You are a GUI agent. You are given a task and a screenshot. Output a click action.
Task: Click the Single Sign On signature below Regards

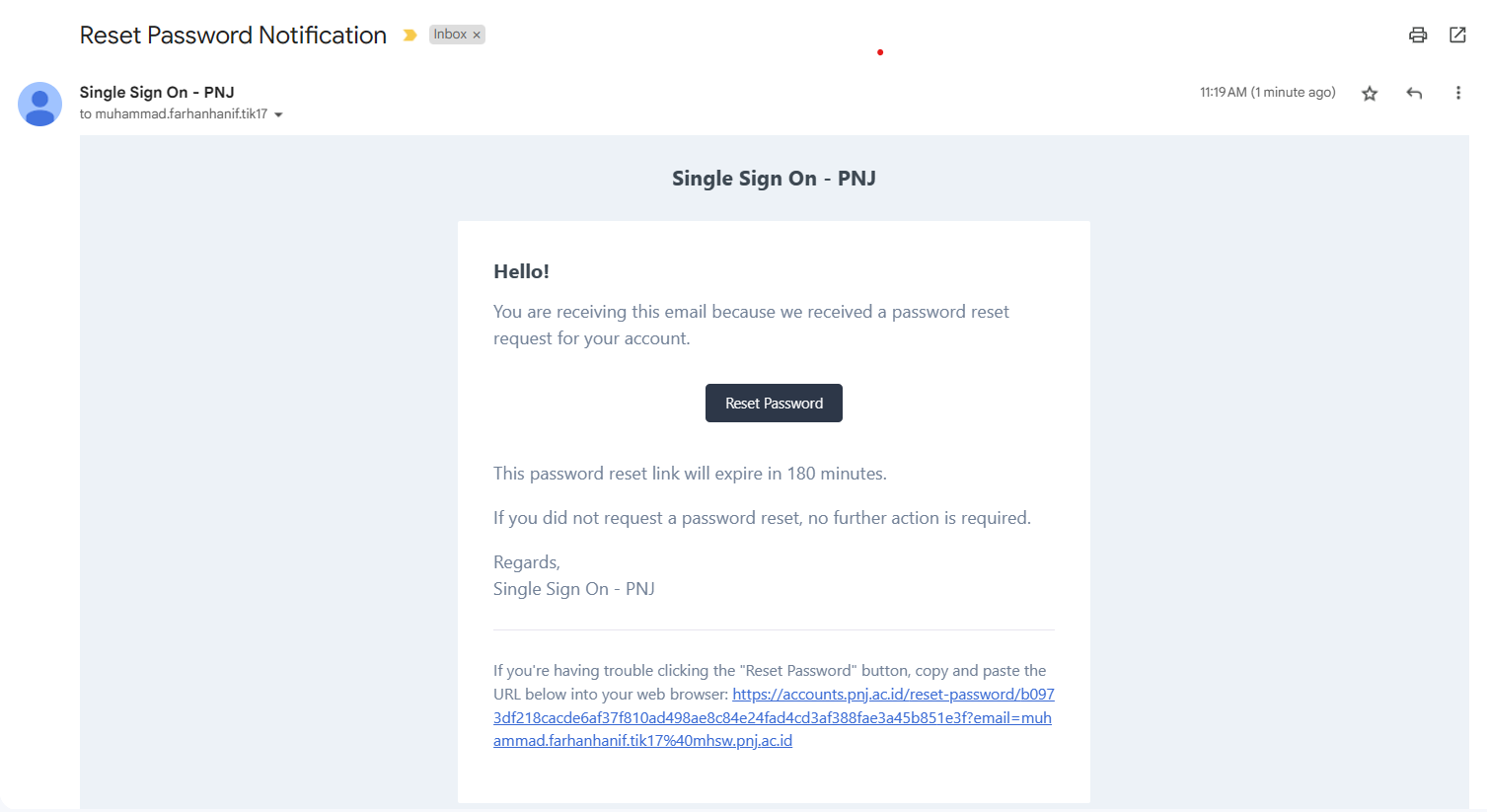pos(573,589)
